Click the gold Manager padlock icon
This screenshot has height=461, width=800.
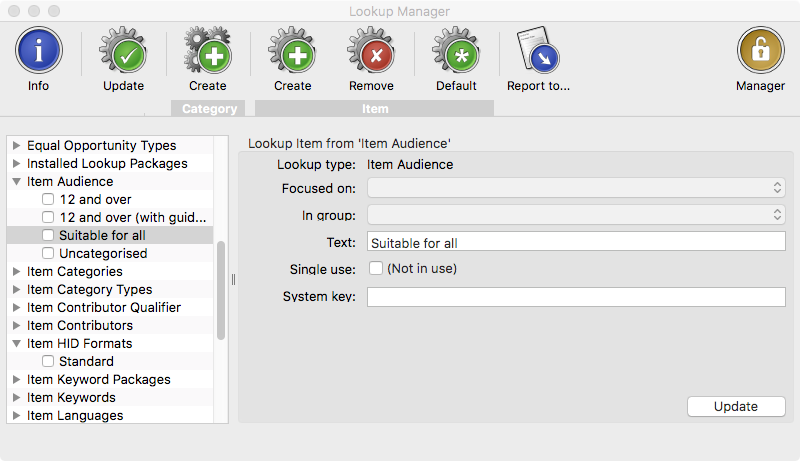760,50
